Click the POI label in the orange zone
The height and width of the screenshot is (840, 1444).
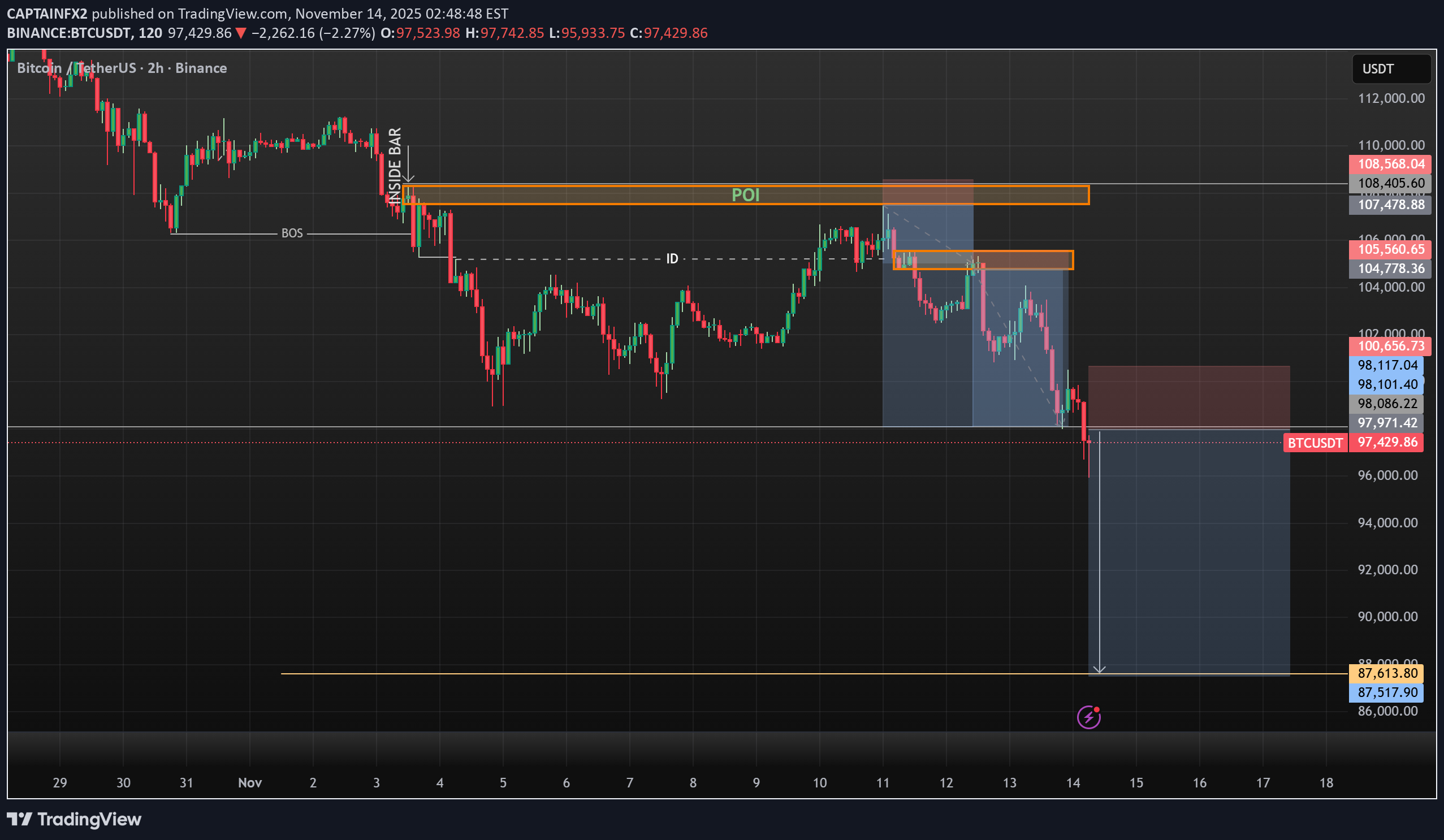[745, 196]
